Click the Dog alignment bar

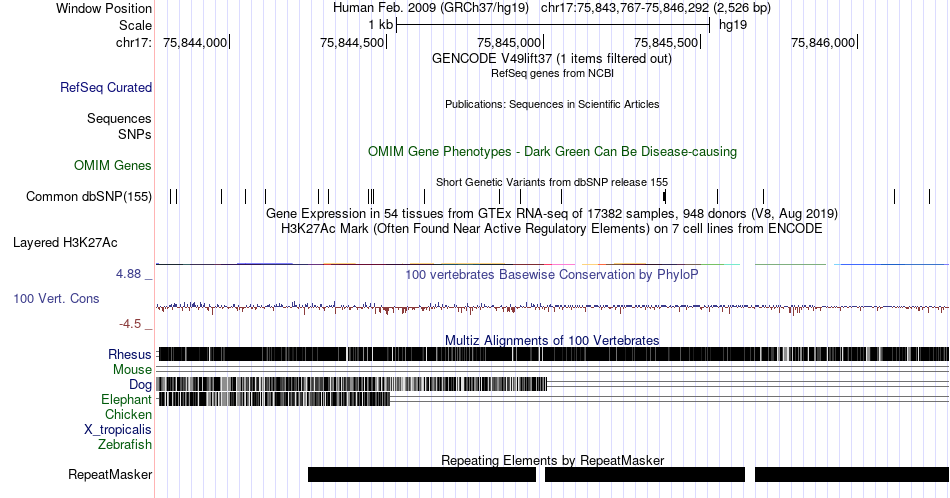351,384
